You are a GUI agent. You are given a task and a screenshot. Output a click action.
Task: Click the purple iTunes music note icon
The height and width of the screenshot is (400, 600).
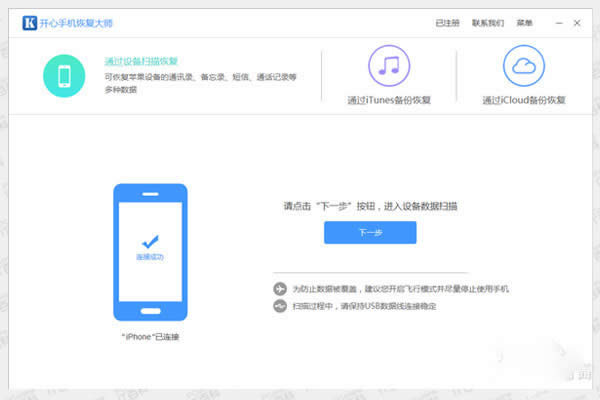(389, 68)
